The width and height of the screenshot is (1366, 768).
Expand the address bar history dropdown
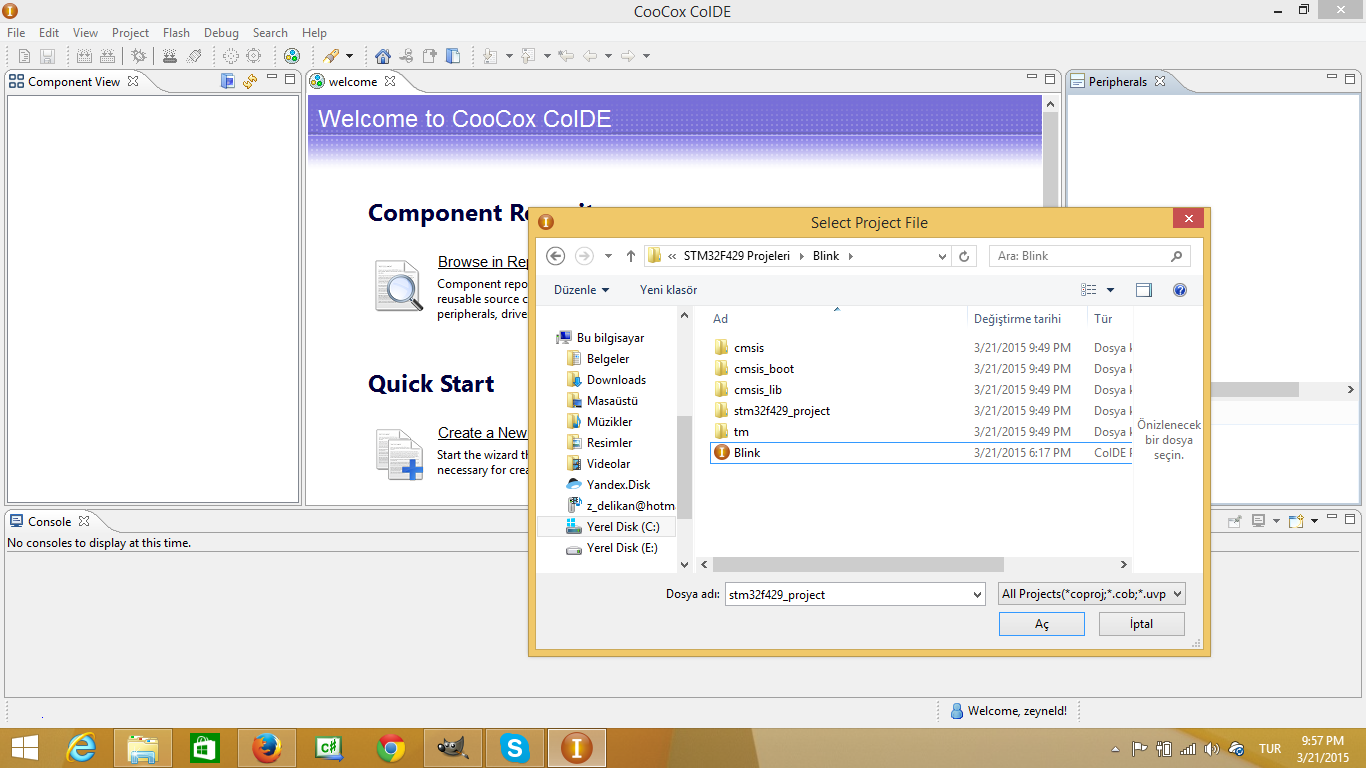coord(942,256)
